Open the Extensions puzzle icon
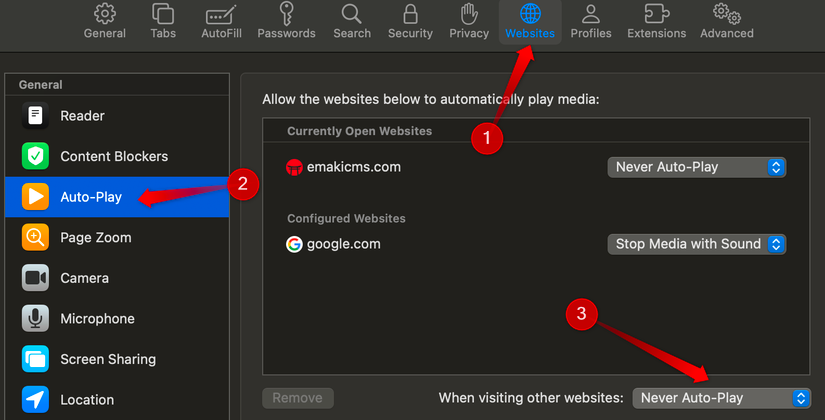 (x=656, y=14)
